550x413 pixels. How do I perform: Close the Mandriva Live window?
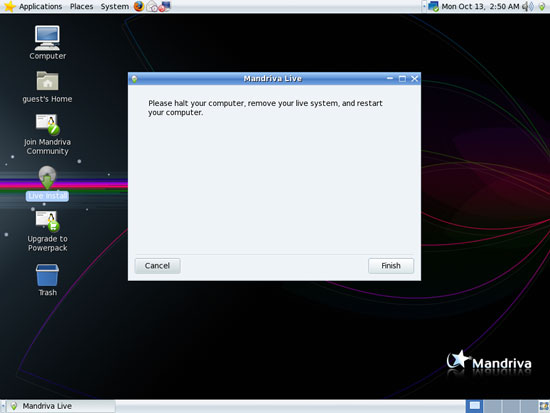(x=414, y=79)
